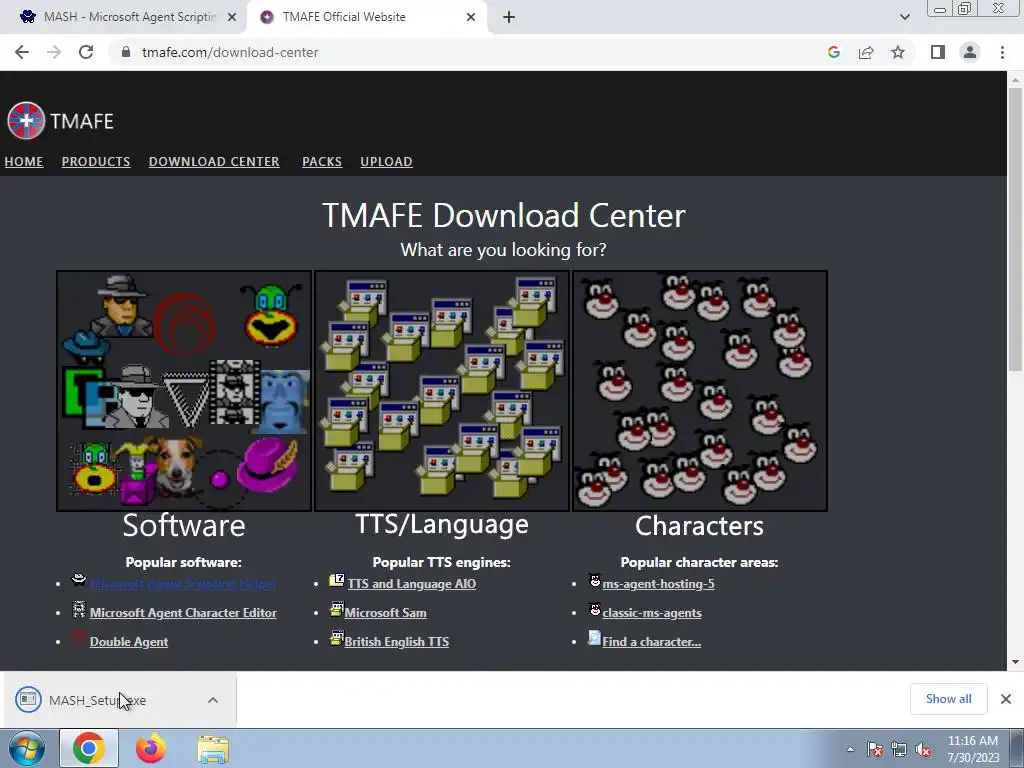Image resolution: width=1024 pixels, height=768 pixels.
Task: Click the TMAFE logo icon
Action: pyautogui.click(x=26, y=121)
